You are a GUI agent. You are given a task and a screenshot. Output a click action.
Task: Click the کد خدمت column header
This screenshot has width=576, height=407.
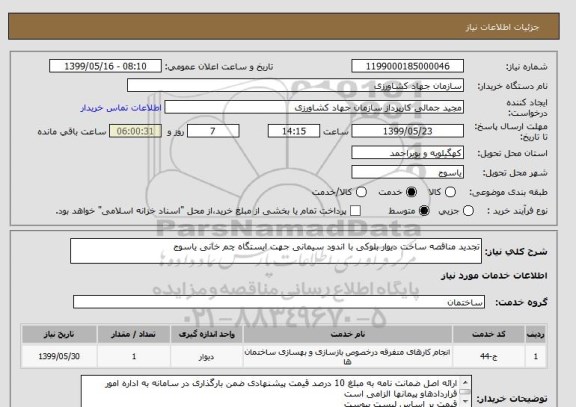click(489, 334)
